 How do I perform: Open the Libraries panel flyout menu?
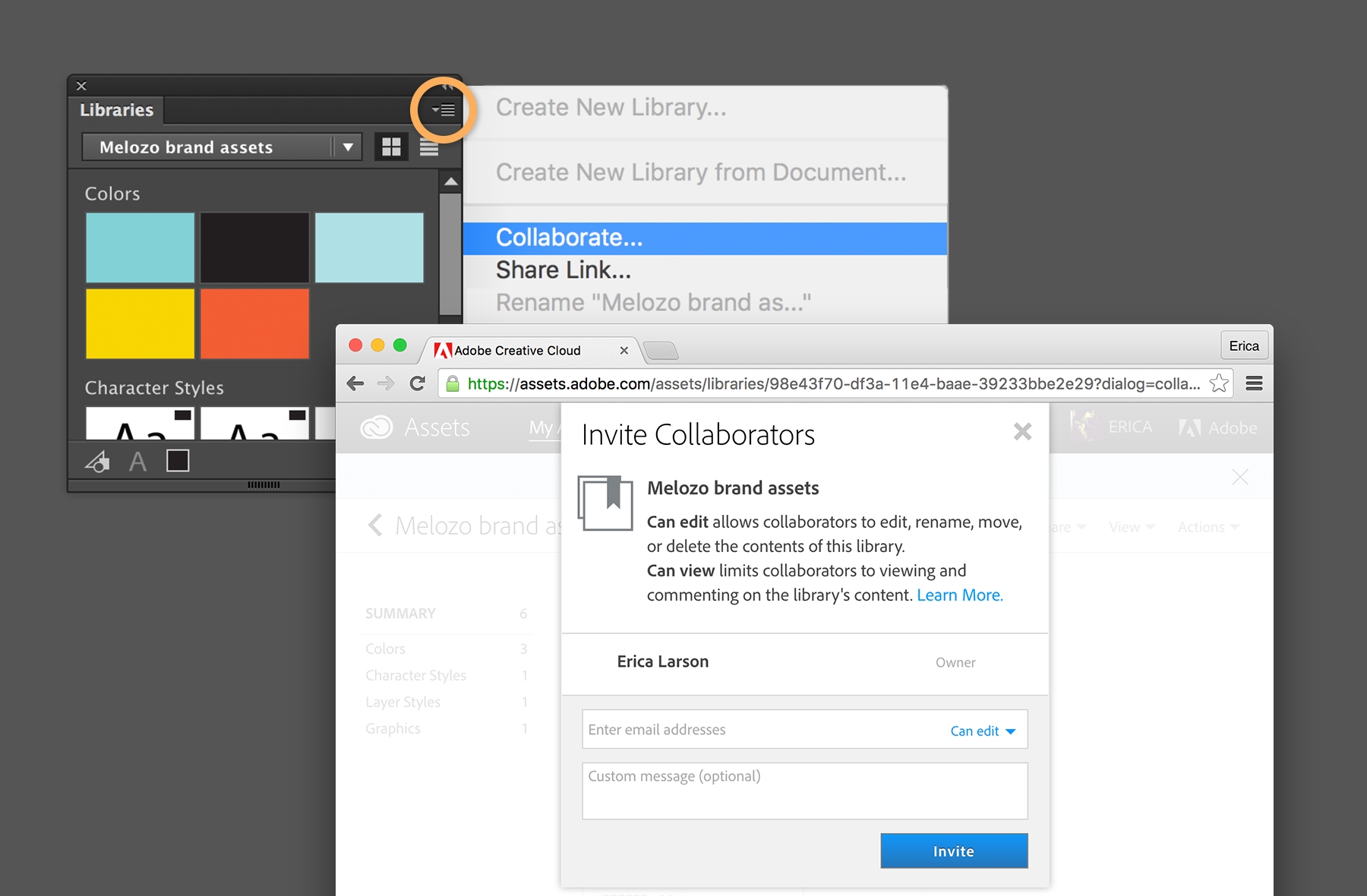(x=444, y=110)
